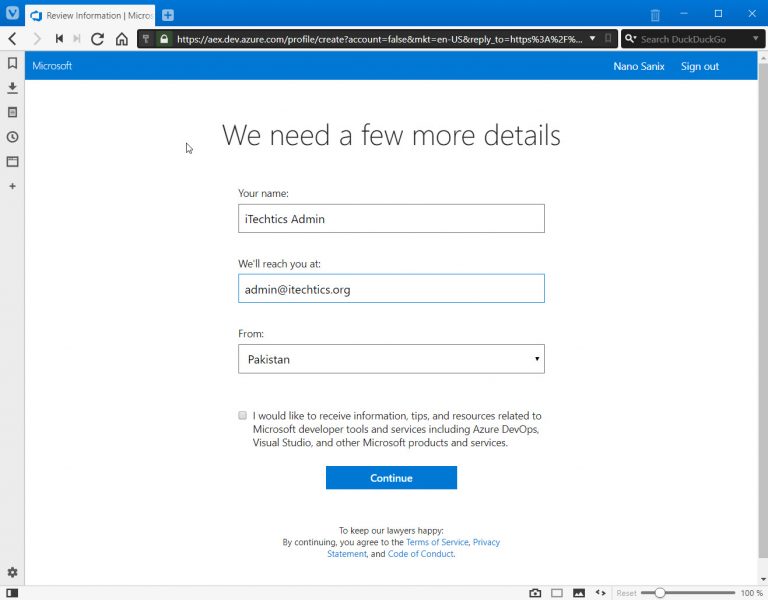The height and width of the screenshot is (600, 768).
Task: Click the Microsoft logo text
Action: [x=52, y=66]
